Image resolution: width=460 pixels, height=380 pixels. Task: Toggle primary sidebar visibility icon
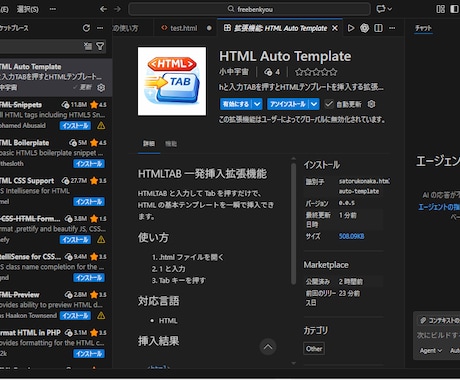(454, 9)
